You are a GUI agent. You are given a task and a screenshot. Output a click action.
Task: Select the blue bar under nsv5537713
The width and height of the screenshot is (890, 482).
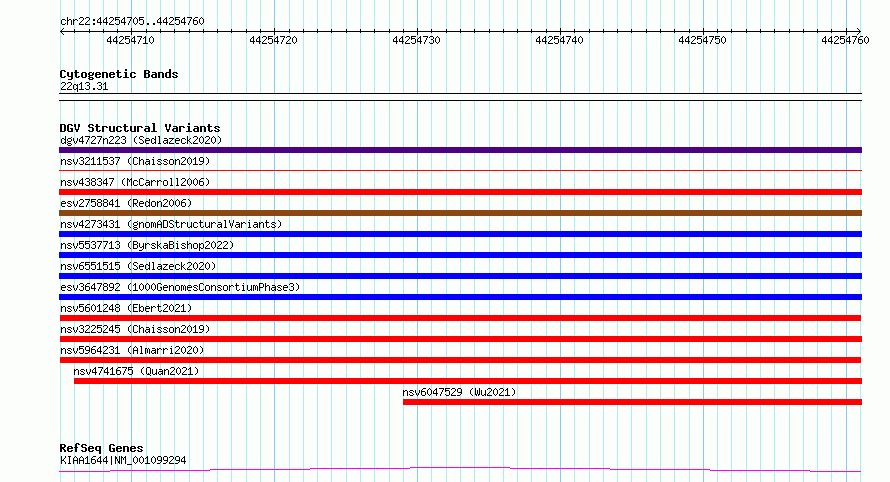pyautogui.click(x=460, y=255)
